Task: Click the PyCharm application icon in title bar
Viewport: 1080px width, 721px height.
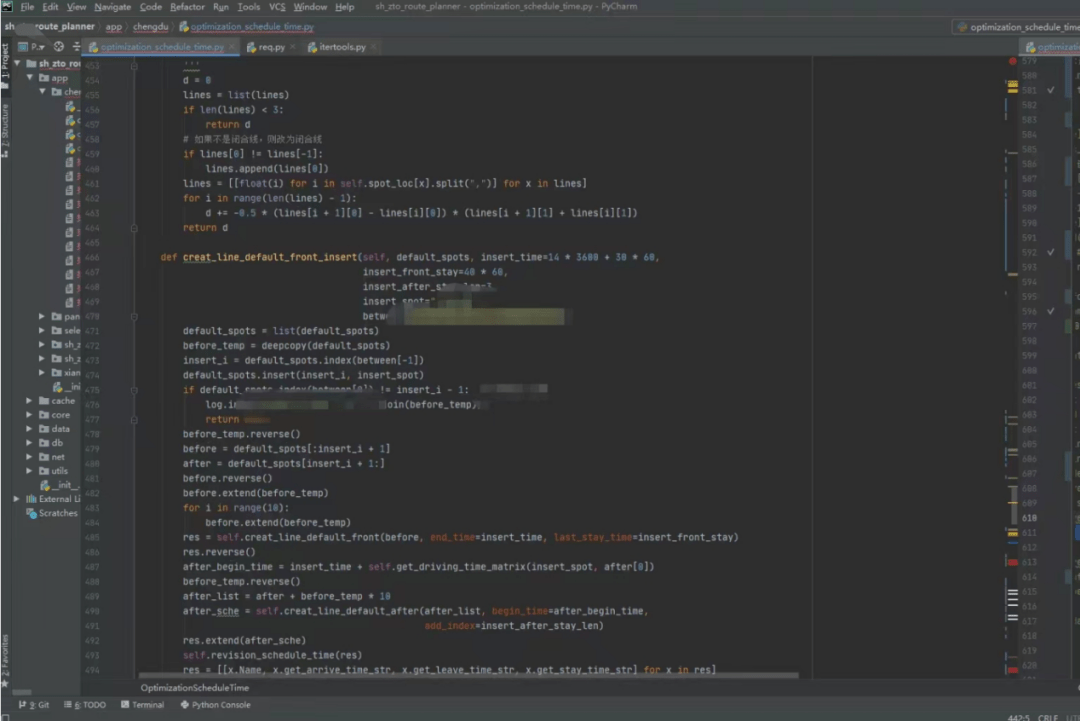Action: (x=7, y=7)
